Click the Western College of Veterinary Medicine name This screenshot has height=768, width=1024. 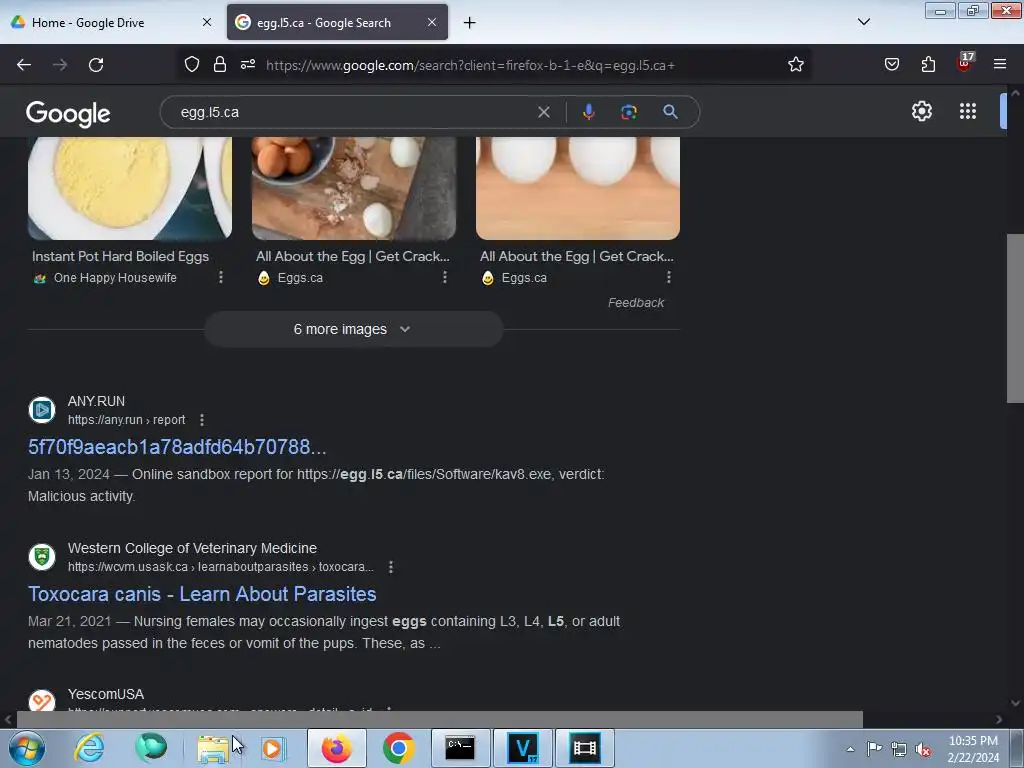tap(192, 548)
